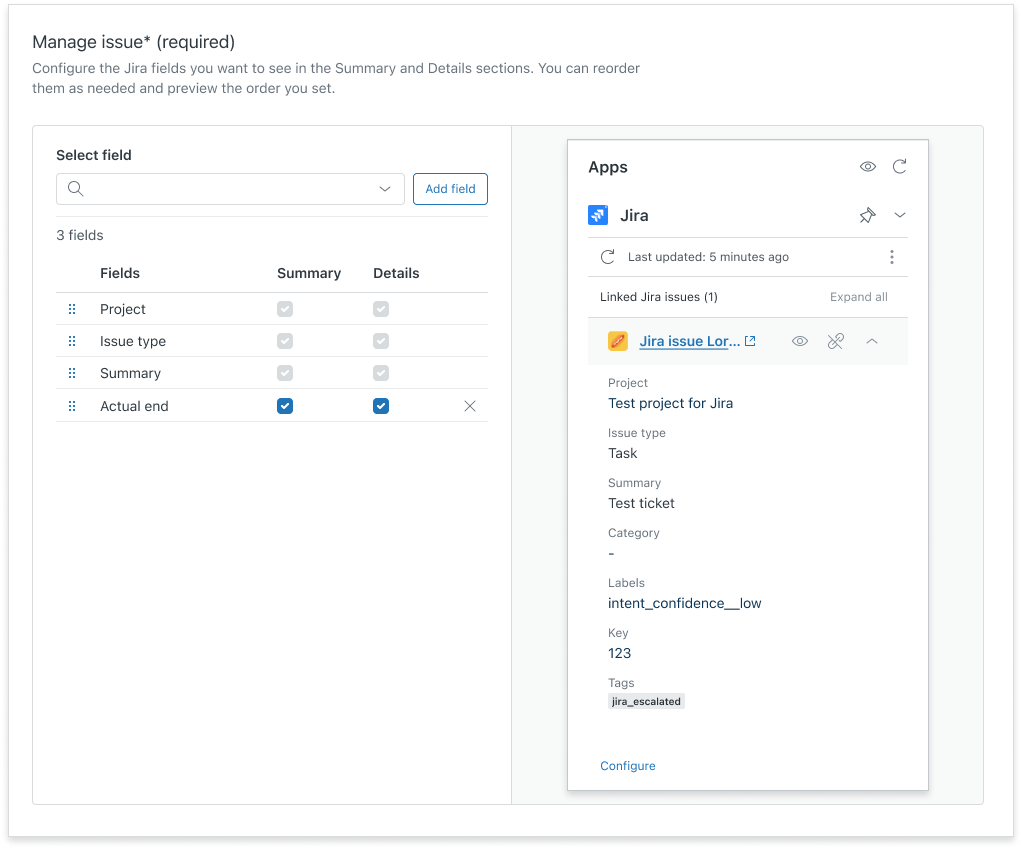Uncheck Details checkbox for Actual end
Viewport: 1022px width, 849px height.
[381, 406]
